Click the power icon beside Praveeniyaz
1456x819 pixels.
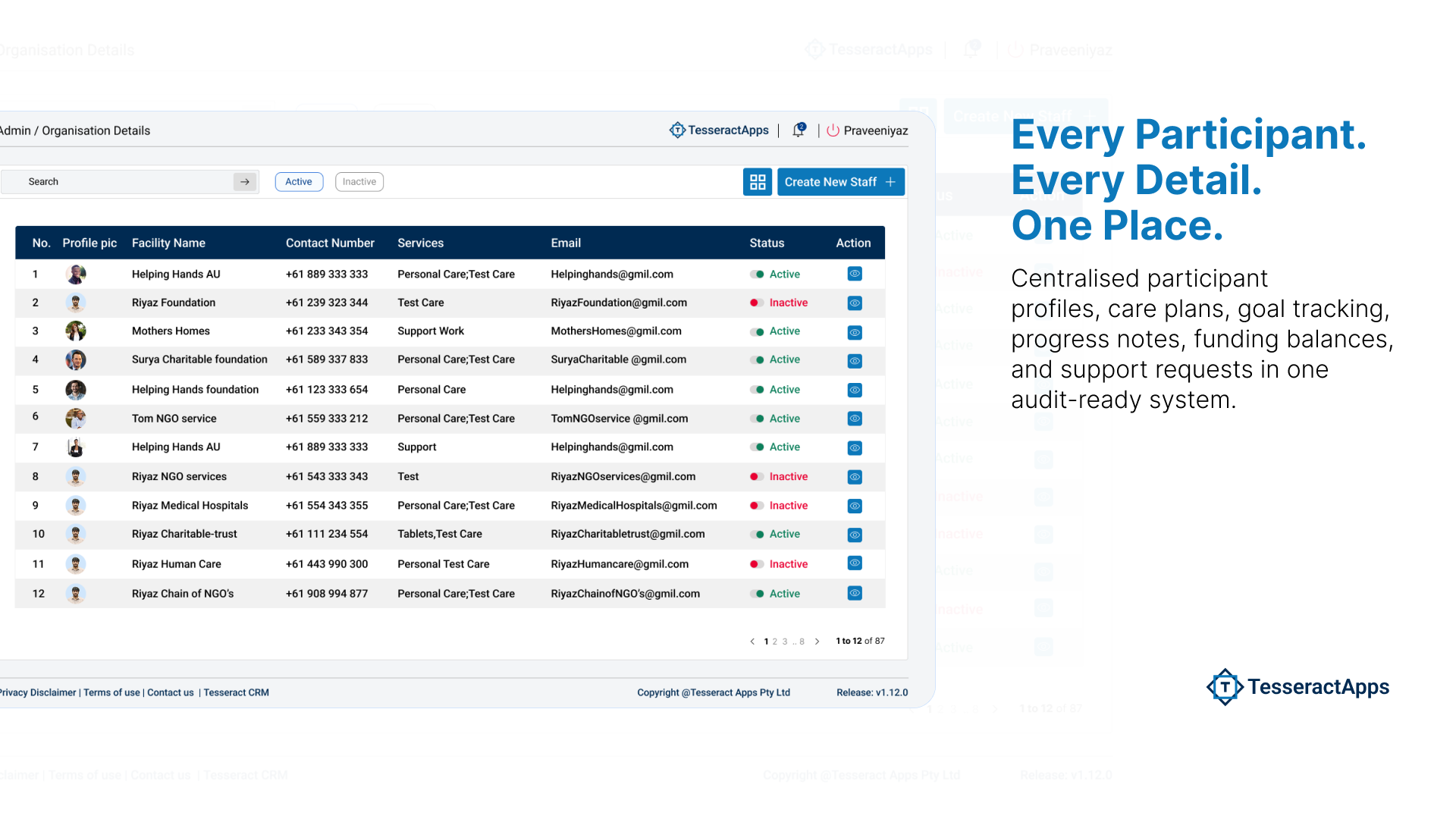pos(833,130)
